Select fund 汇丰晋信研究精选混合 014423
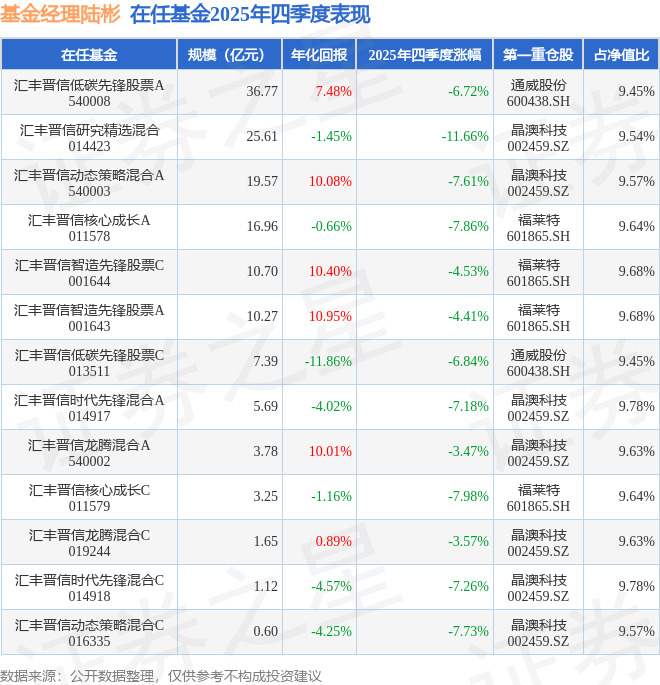This screenshot has width=660, height=685. point(89,138)
